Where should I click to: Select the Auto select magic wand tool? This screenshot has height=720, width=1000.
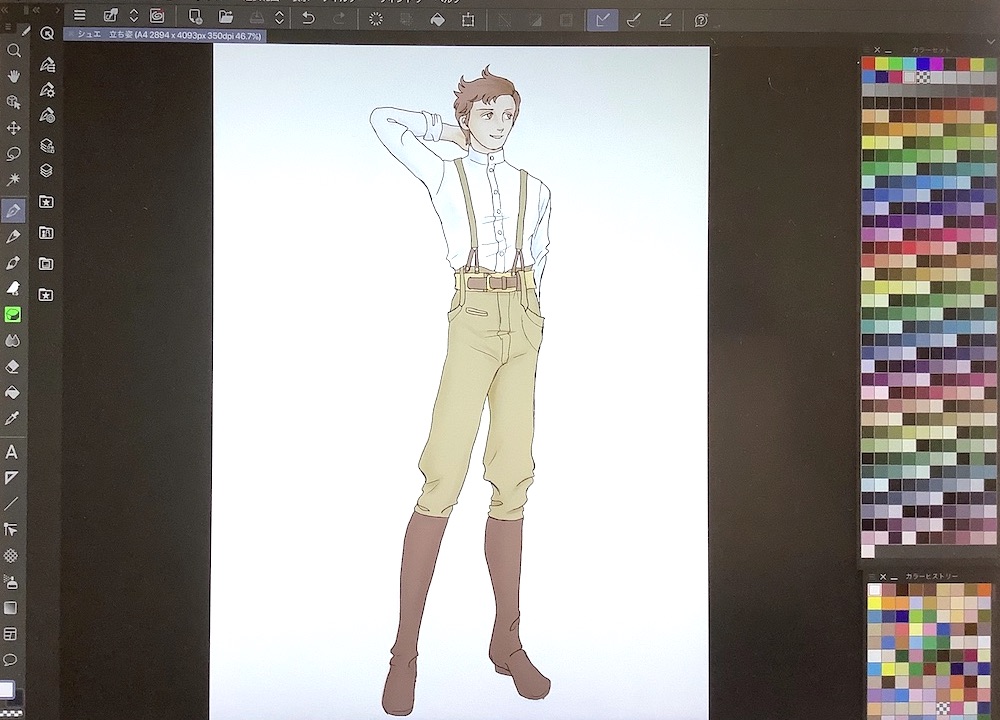(x=13, y=180)
